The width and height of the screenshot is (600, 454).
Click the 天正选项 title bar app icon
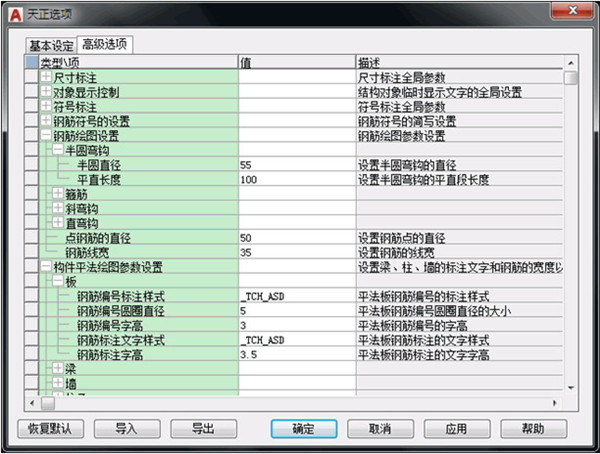click(x=12, y=12)
